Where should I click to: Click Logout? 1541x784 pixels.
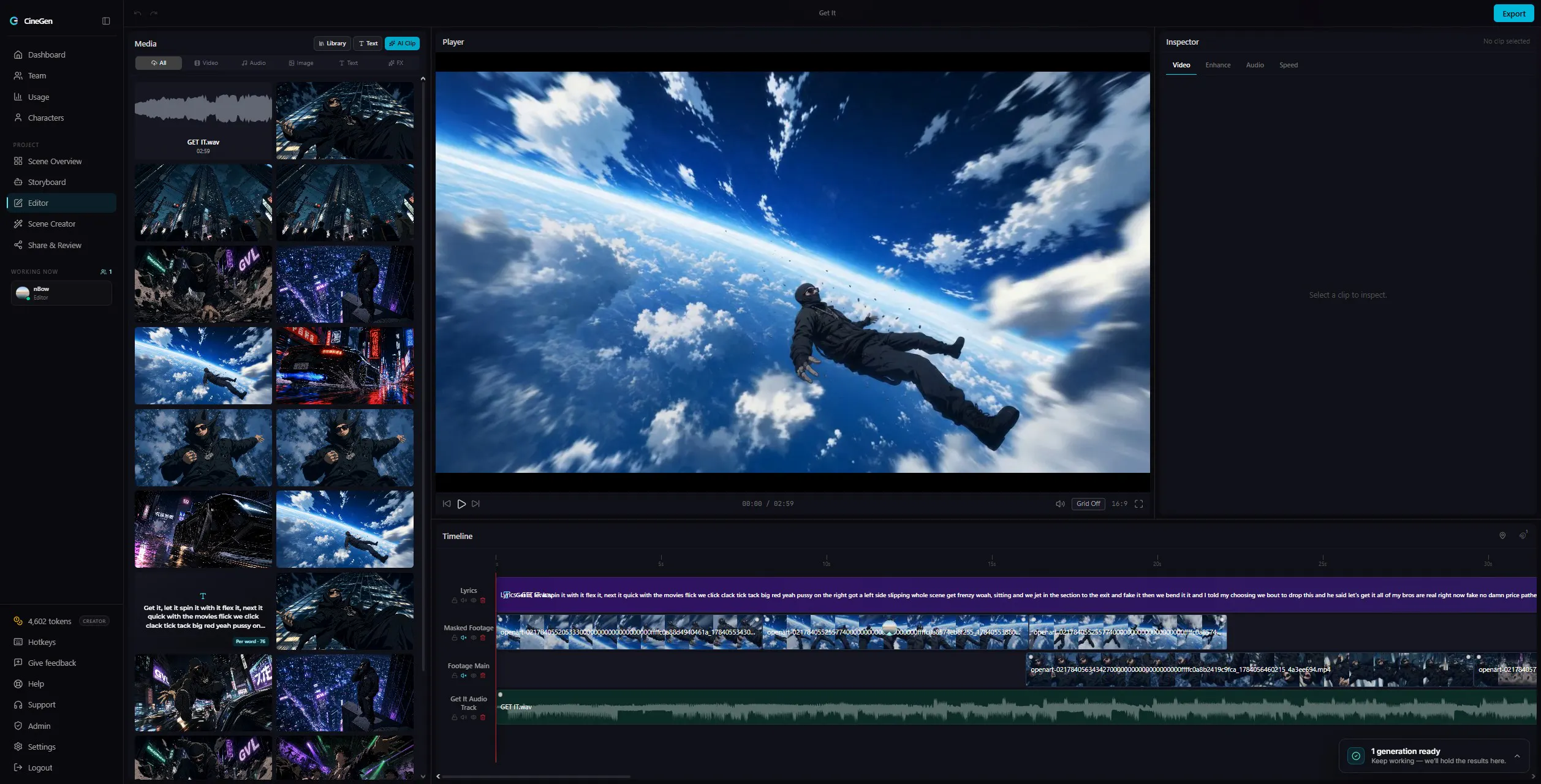(x=61, y=767)
